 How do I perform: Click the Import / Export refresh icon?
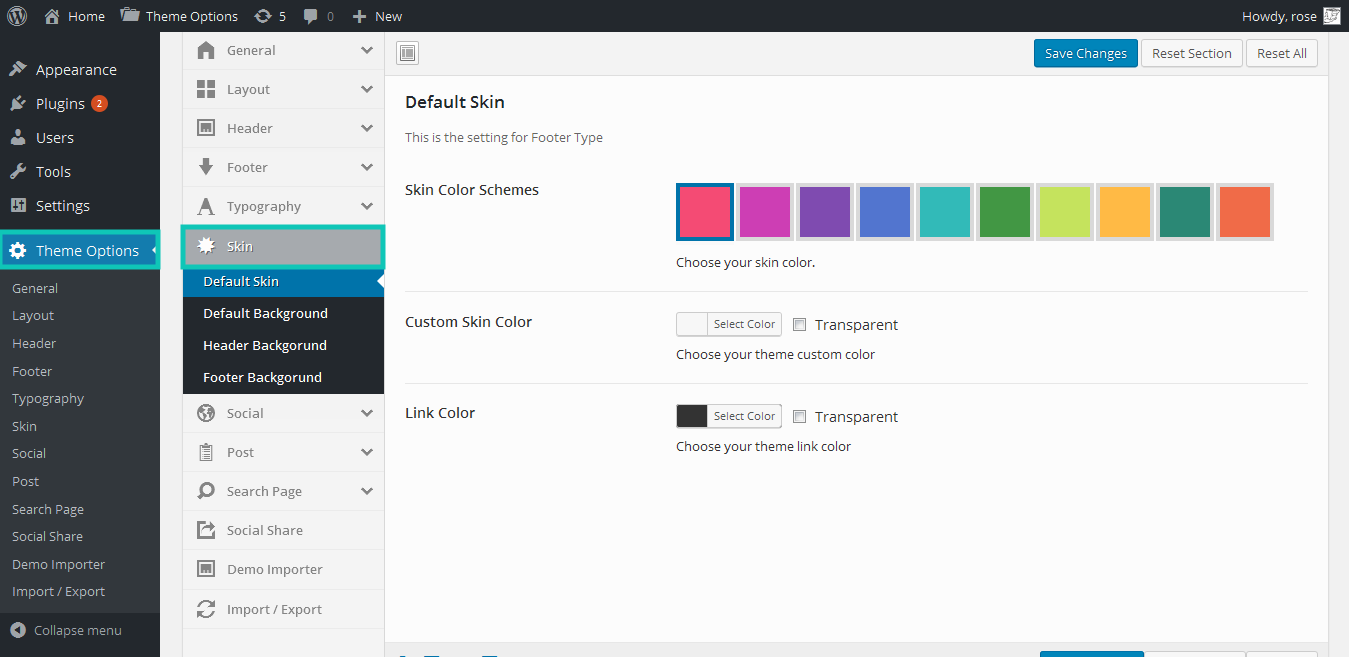point(206,609)
